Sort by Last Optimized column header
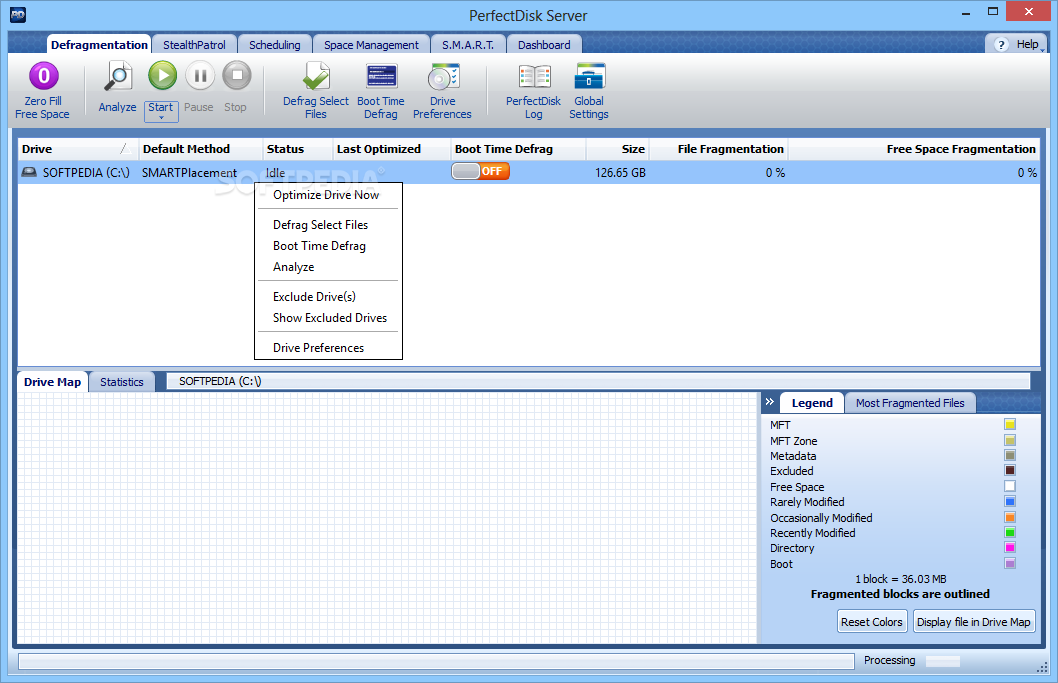This screenshot has width=1058, height=683. [391, 149]
